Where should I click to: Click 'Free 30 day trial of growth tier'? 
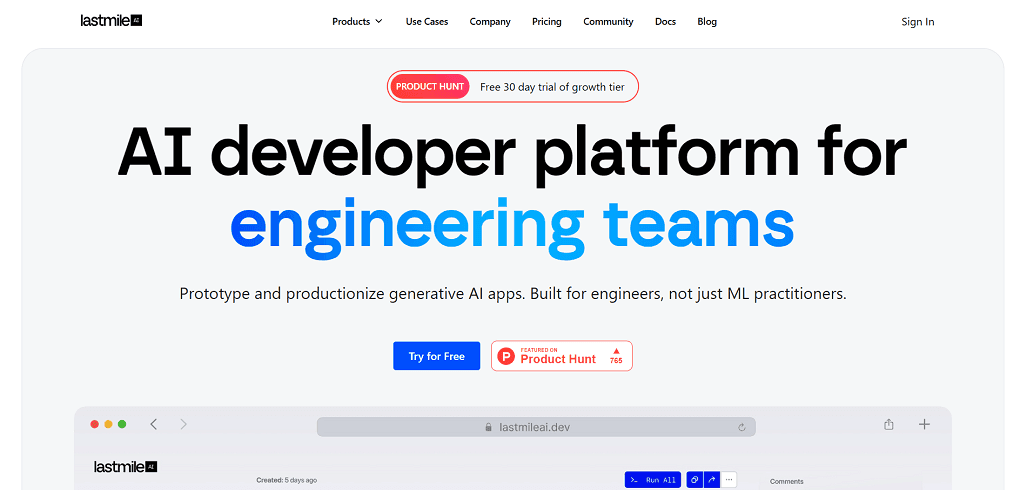552,87
